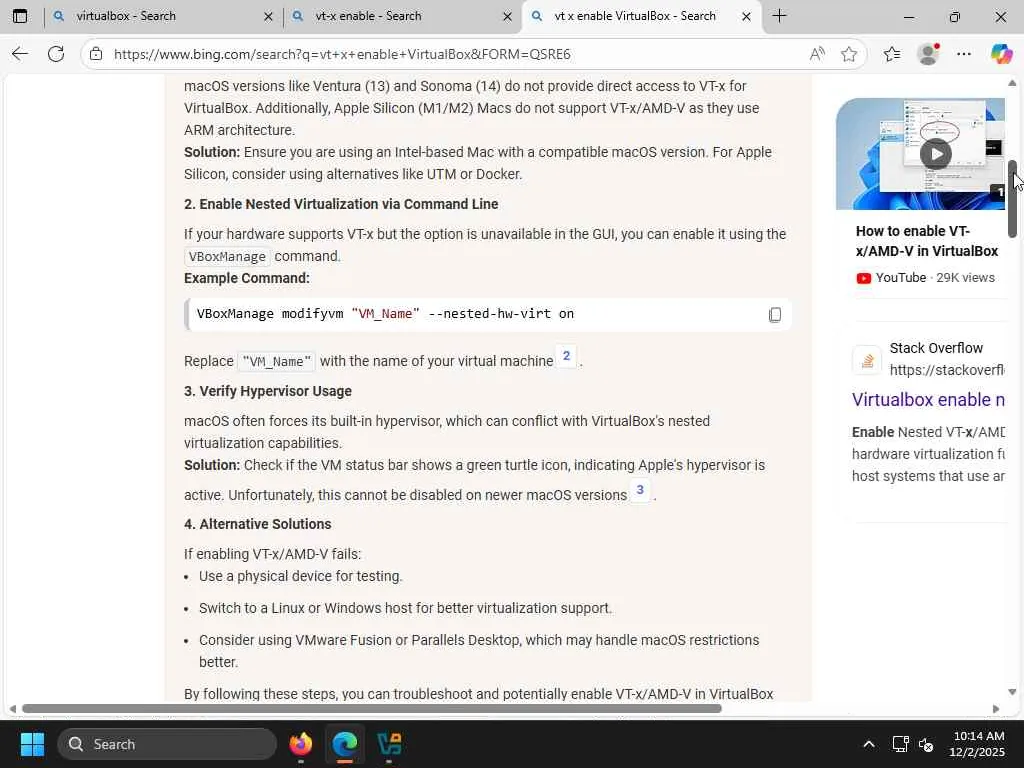
Task: Open Settings and more ellipsis menu
Action: coord(964,54)
